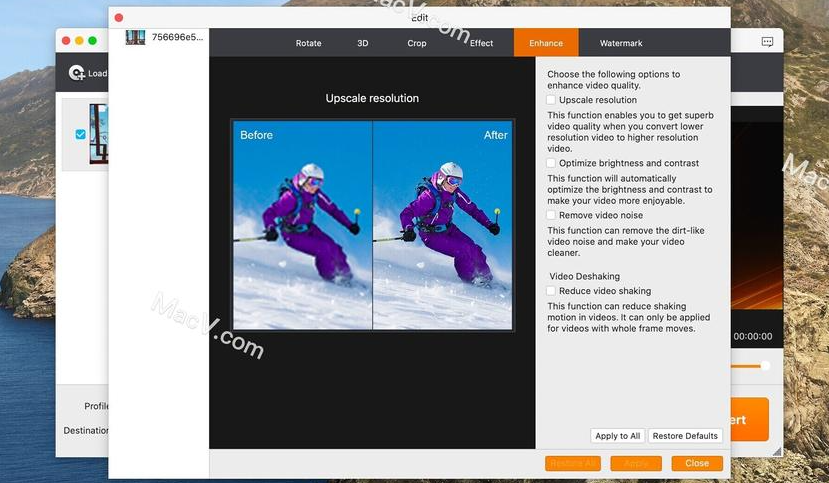This screenshot has height=483, width=829.
Task: Select the Enhance tab
Action: 546,43
